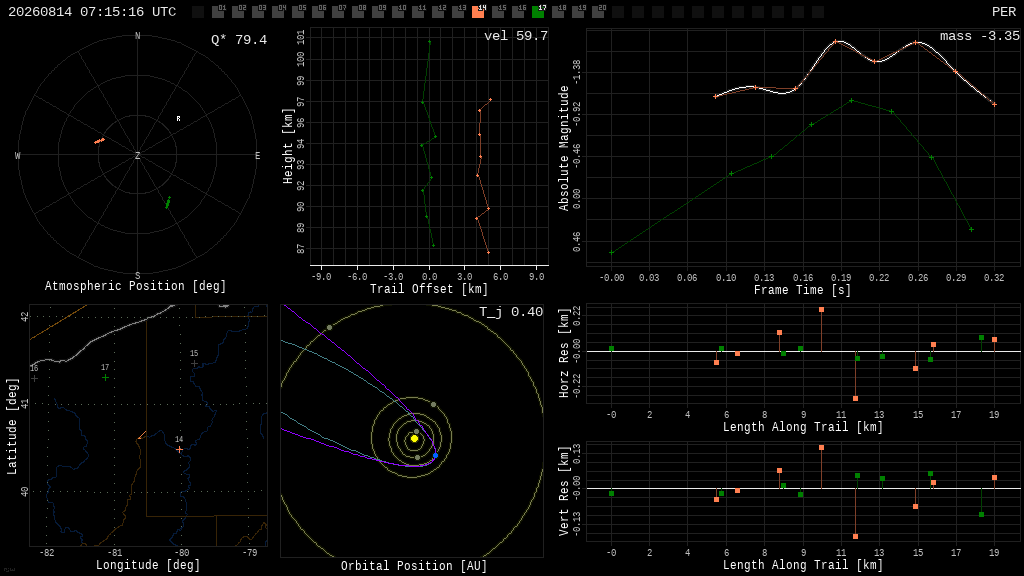Select the orange station 14 box
The image size is (1024, 576).
coord(478,11)
